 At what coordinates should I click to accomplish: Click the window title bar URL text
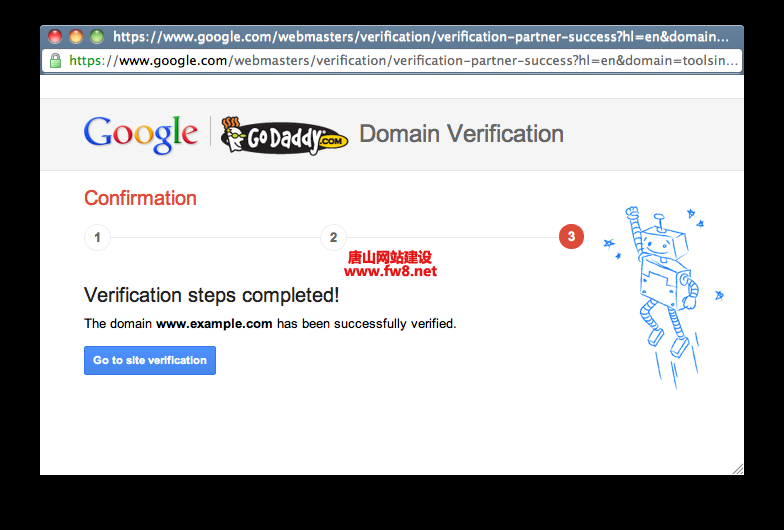(x=420, y=36)
